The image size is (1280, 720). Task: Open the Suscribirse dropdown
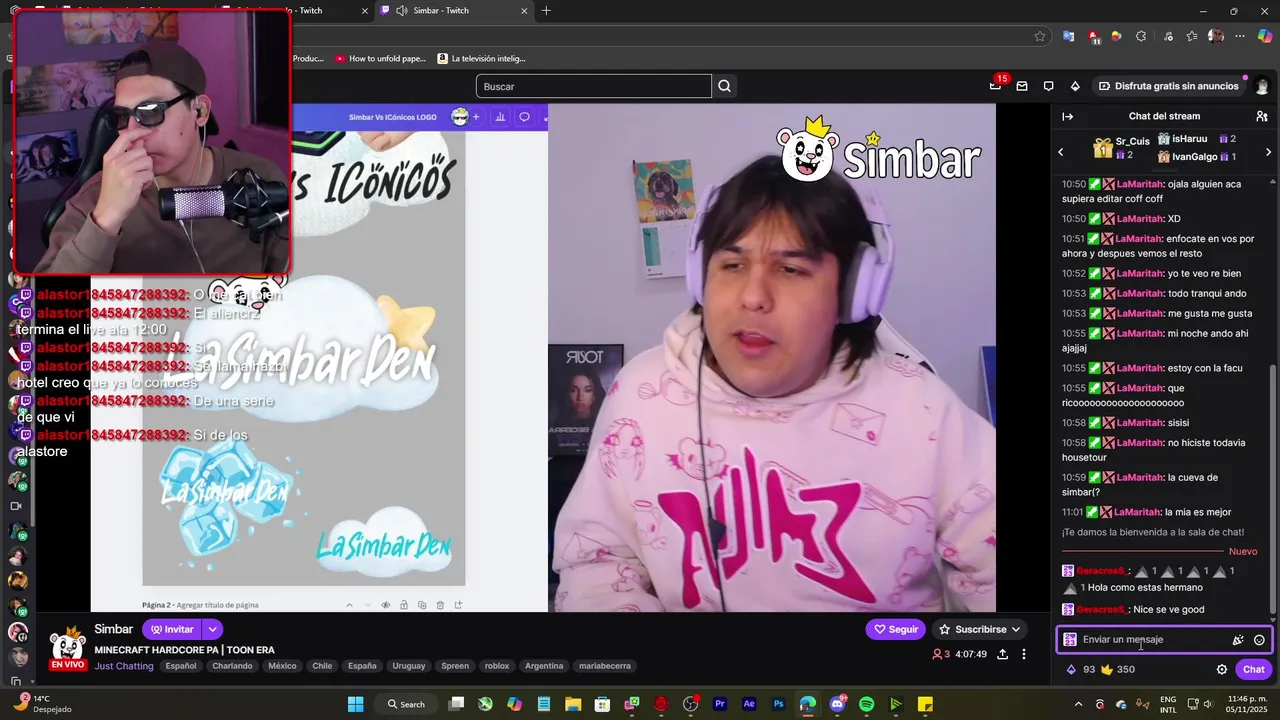tap(980, 629)
